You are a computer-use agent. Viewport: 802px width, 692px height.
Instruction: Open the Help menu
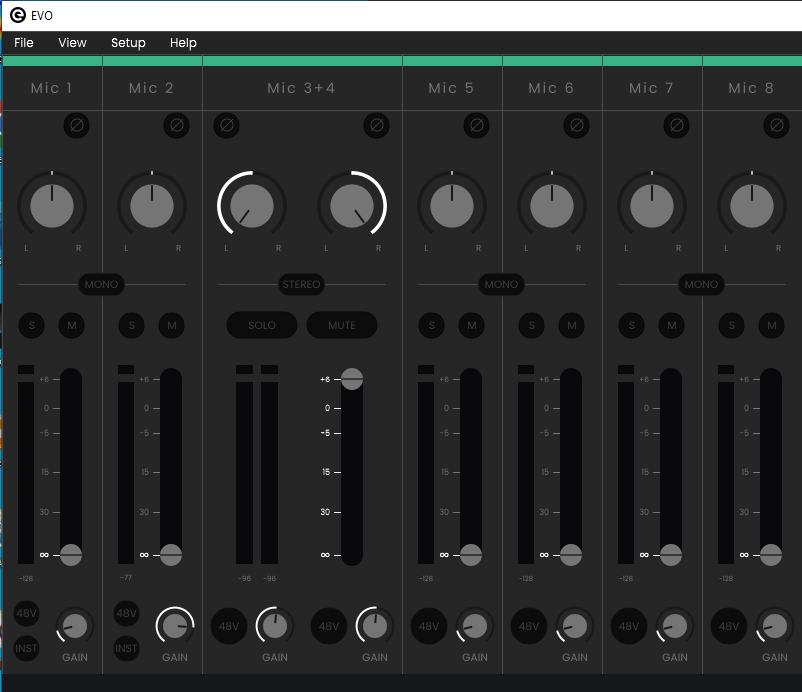(x=183, y=43)
